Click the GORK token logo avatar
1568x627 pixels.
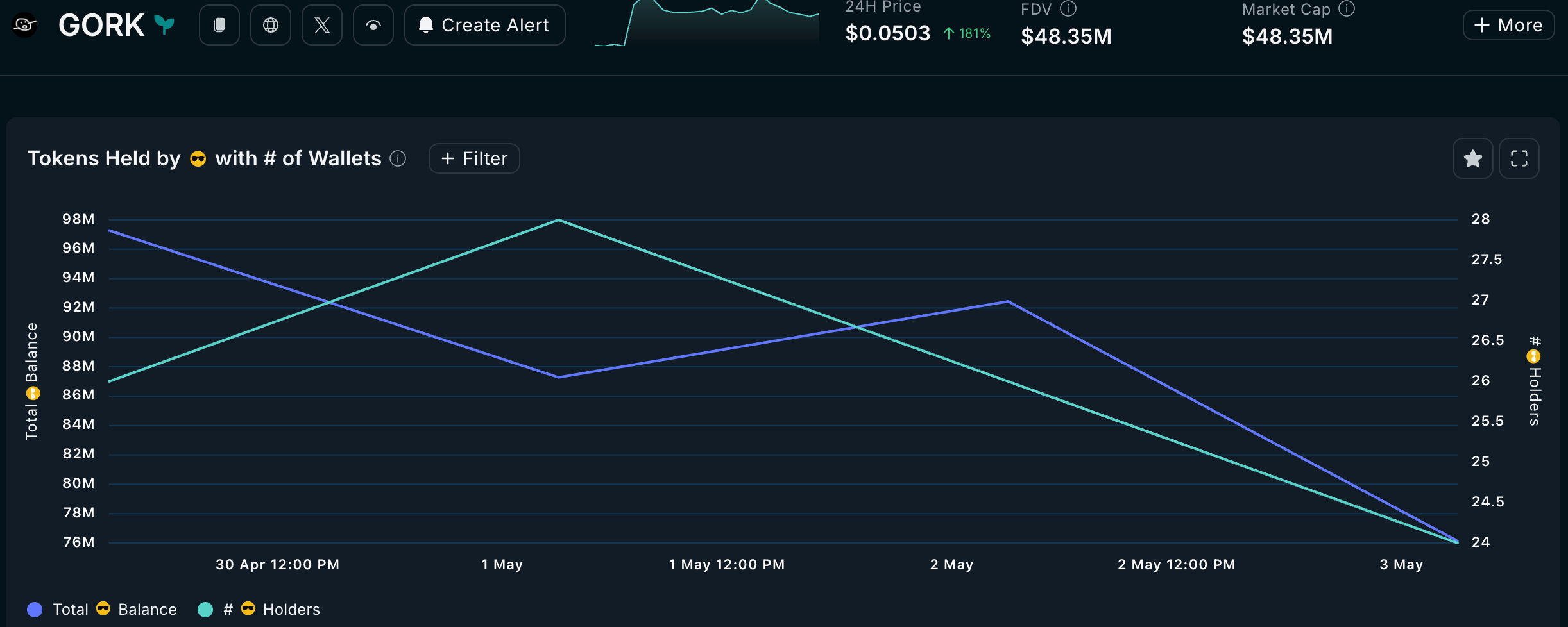coord(24,25)
